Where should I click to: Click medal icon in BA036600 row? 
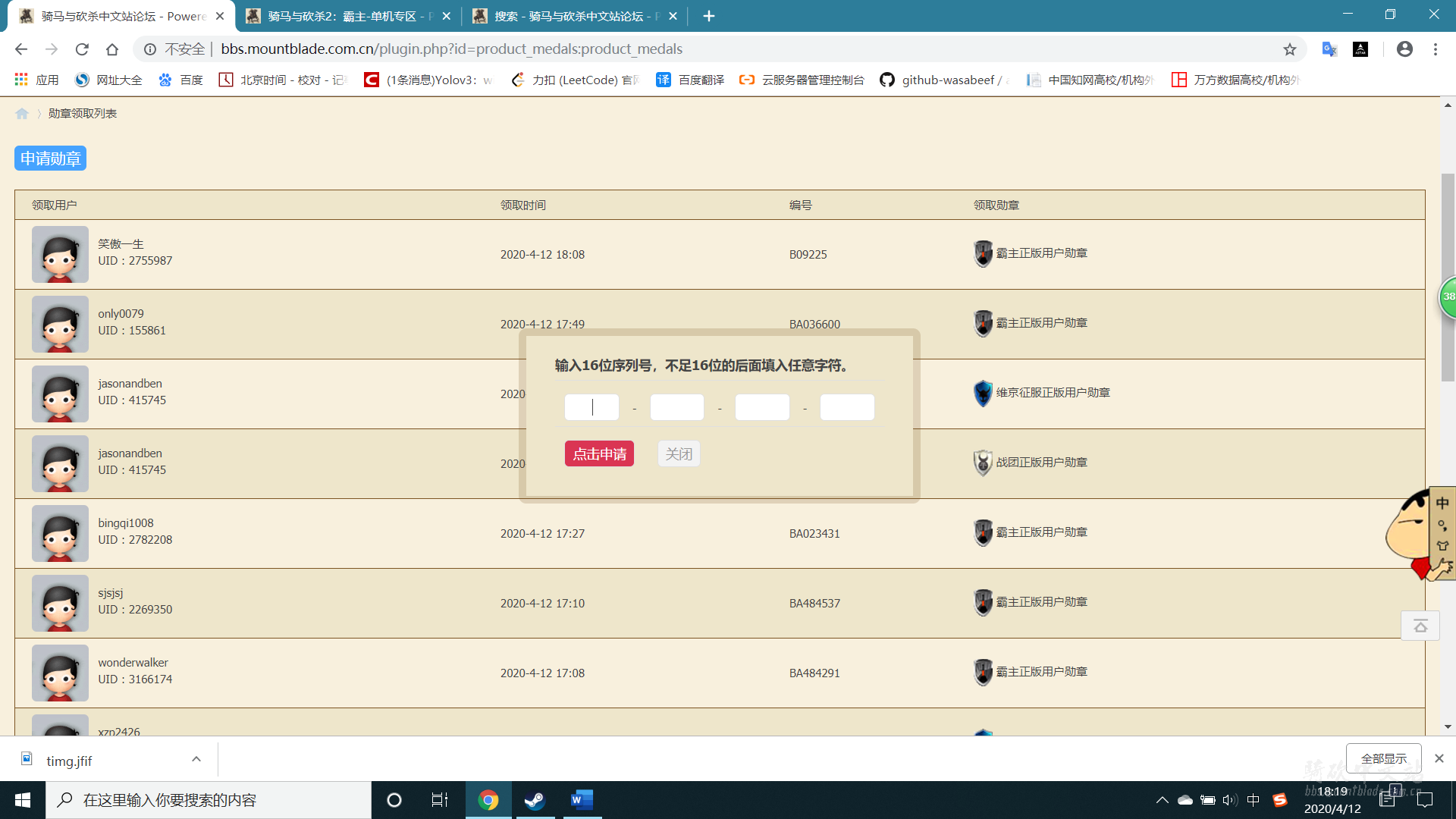click(x=983, y=323)
